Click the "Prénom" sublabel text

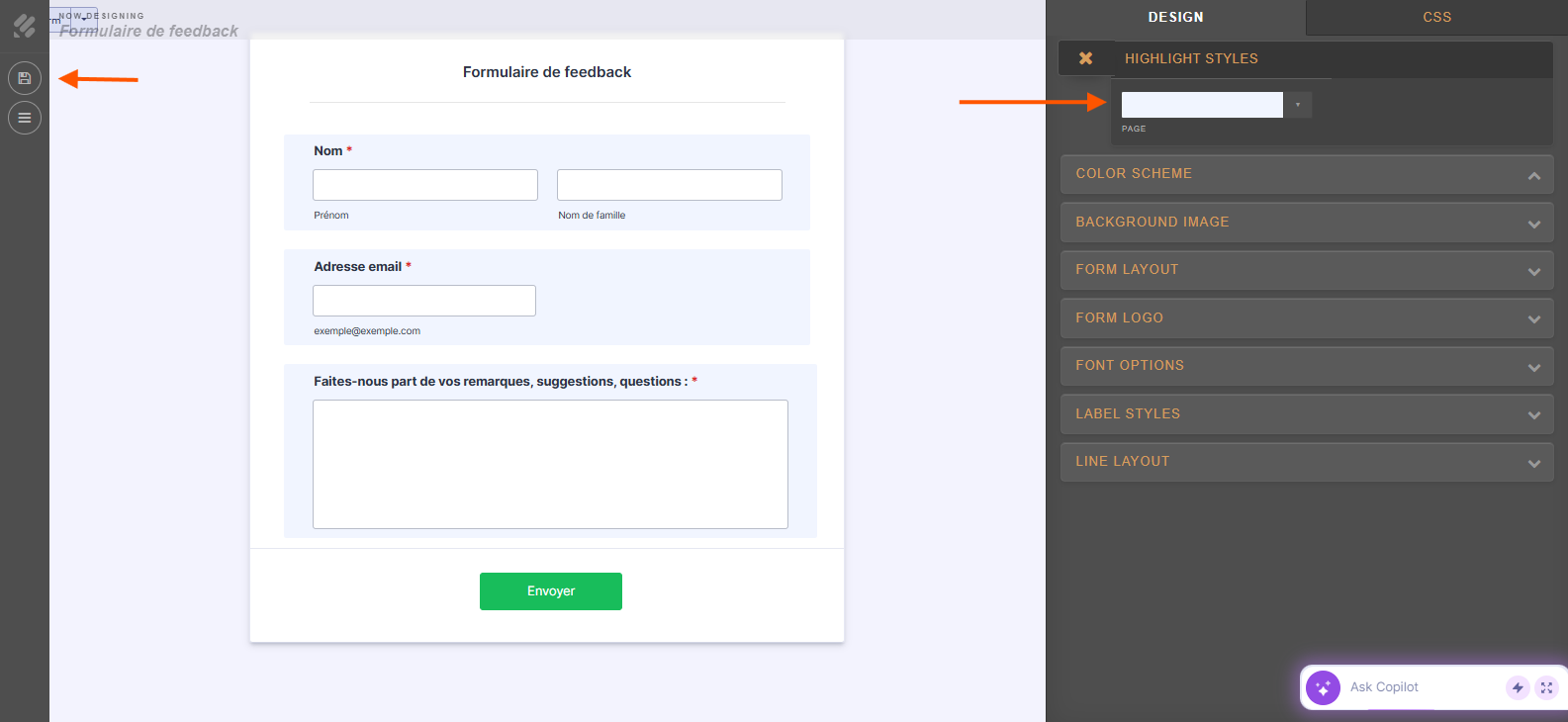coord(331,216)
